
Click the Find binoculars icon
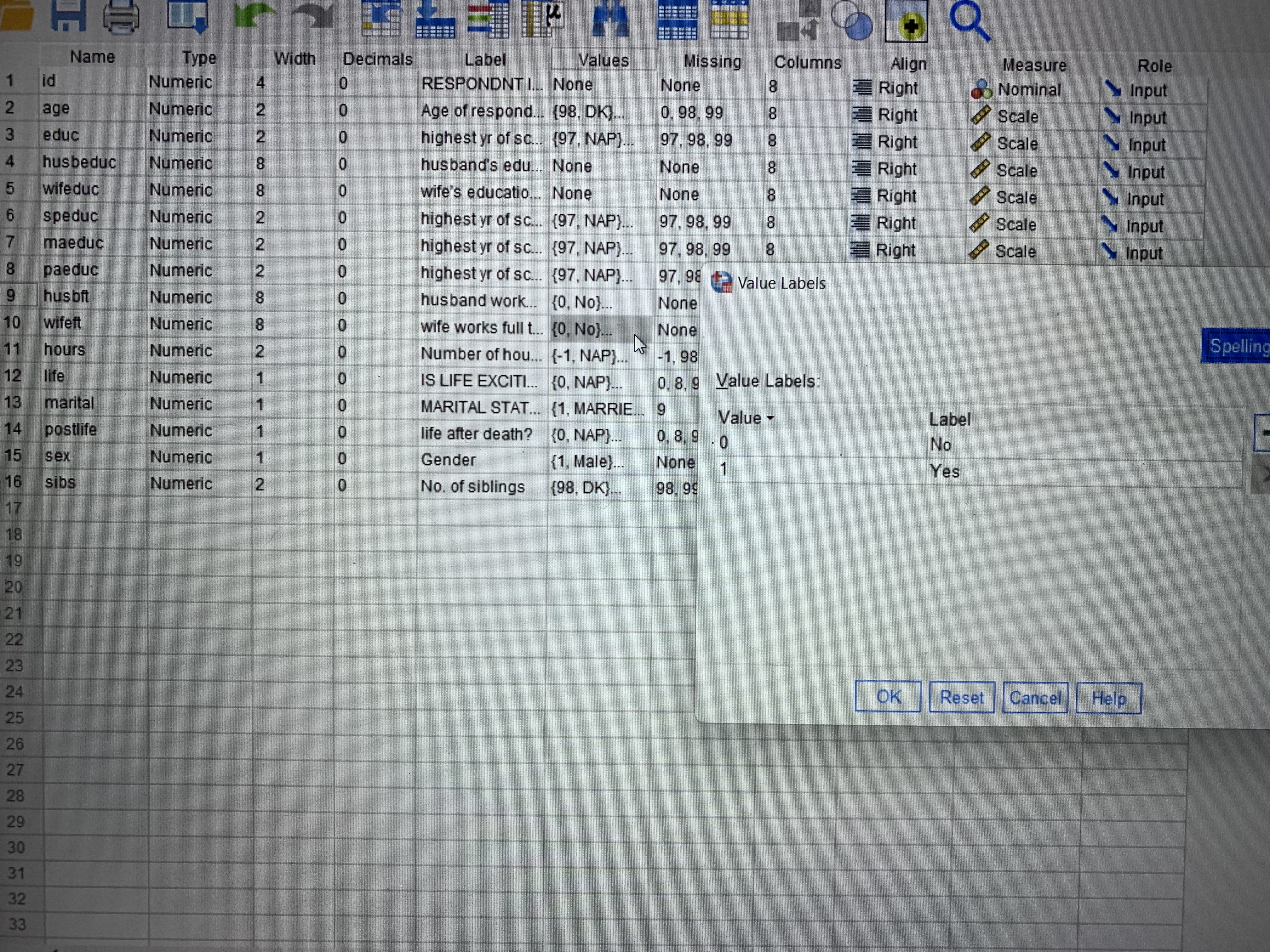click(x=610, y=19)
